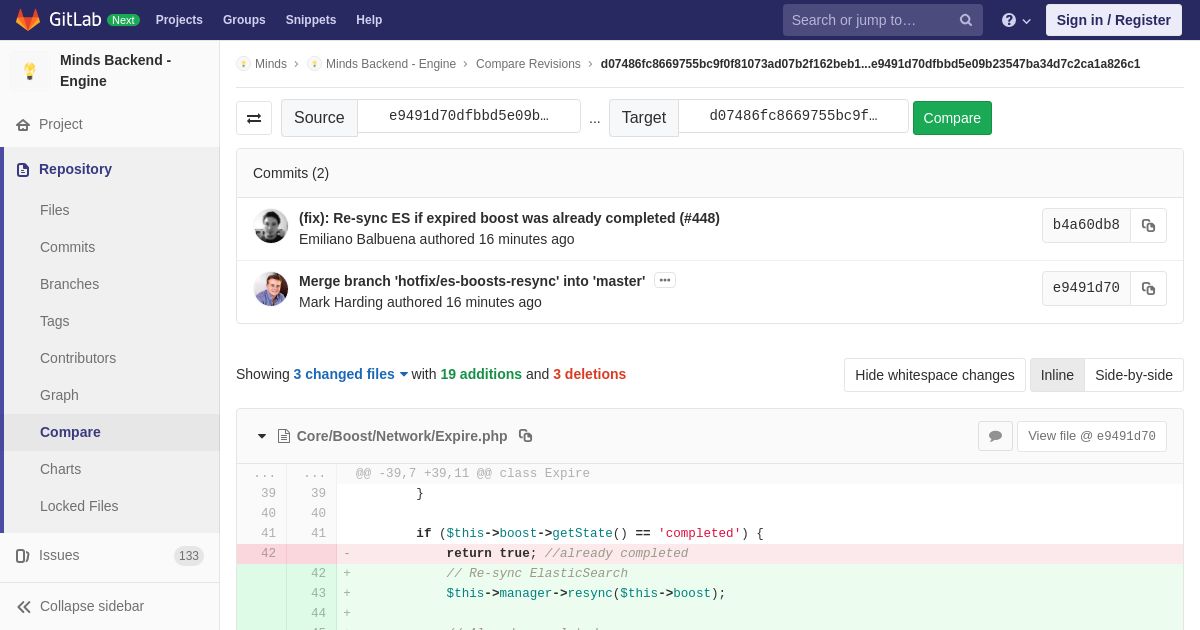Switch to Inline diff view
Image resolution: width=1200 pixels, height=630 pixels.
(x=1057, y=375)
